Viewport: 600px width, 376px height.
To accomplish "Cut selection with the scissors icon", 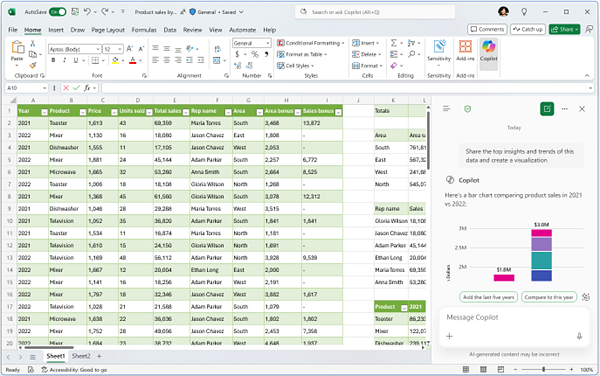I will coord(33,43).
